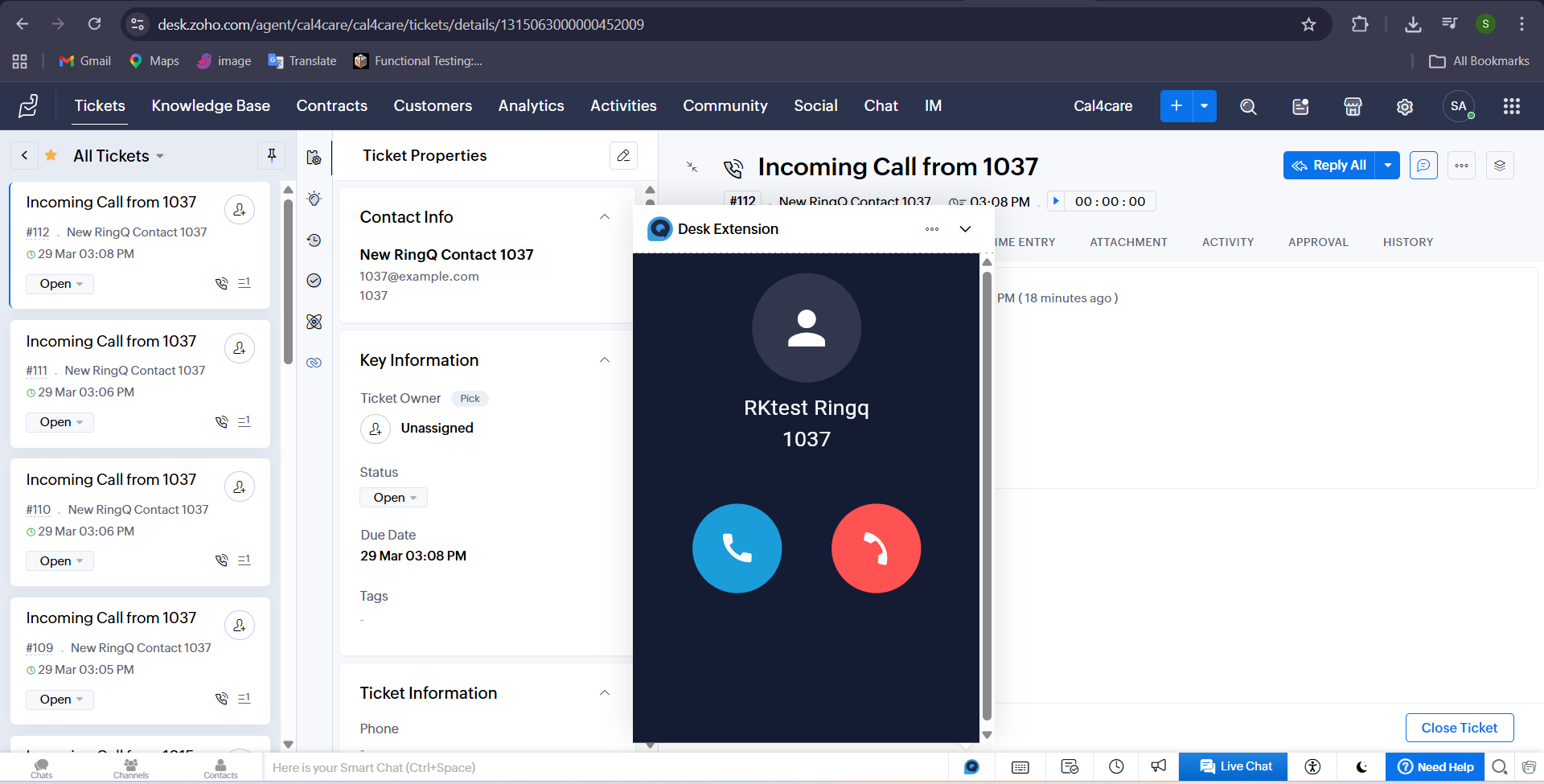Toggle dark mode moon icon
The image size is (1544, 784).
point(1361,766)
